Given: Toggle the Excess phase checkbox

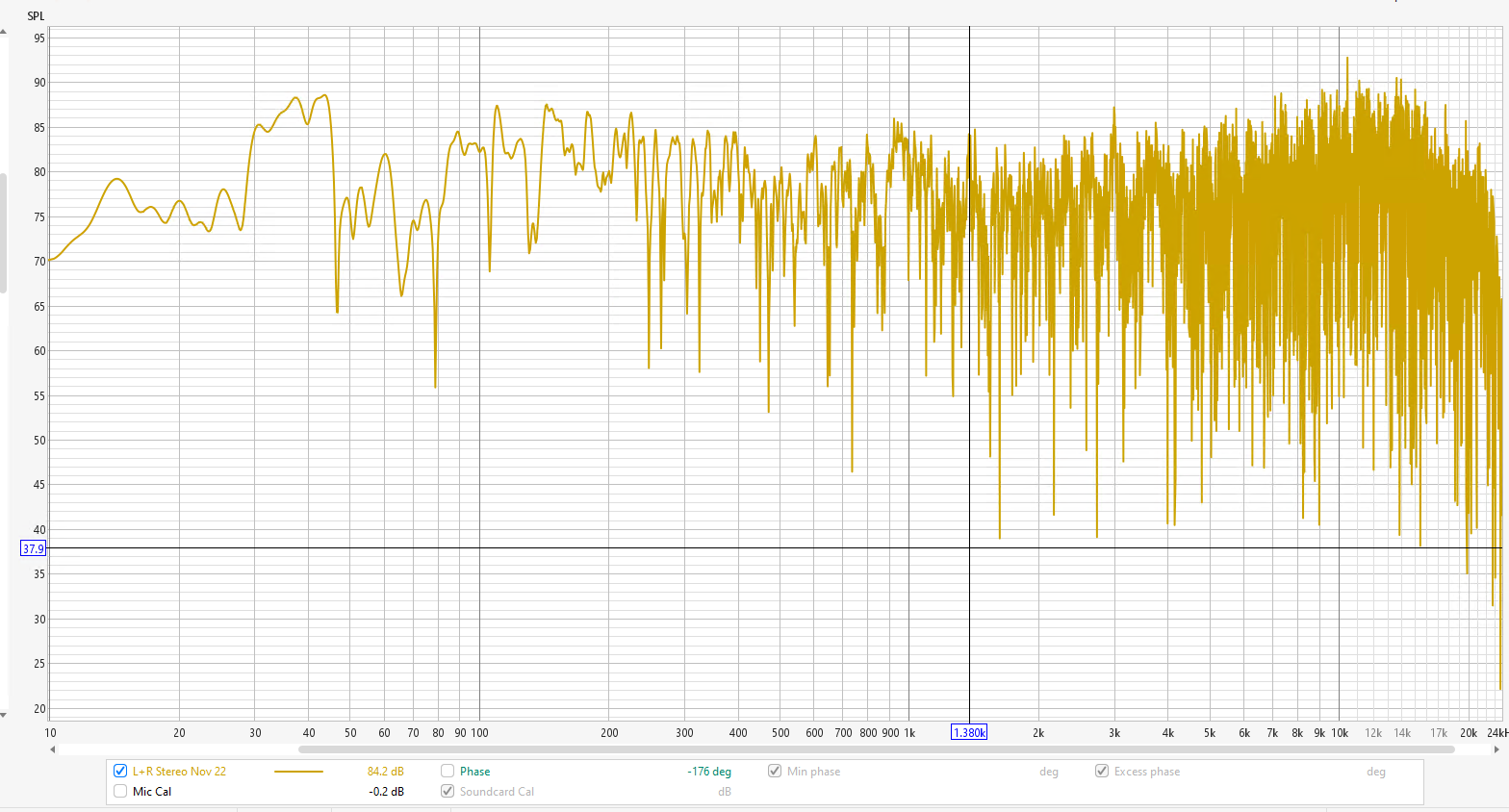Looking at the screenshot, I should click(1102, 771).
